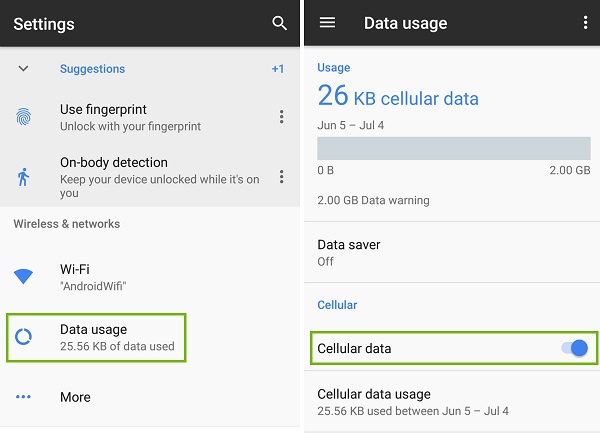Show the +1 additional suggestion
Image resolution: width=600 pixels, height=433 pixels.
(278, 69)
